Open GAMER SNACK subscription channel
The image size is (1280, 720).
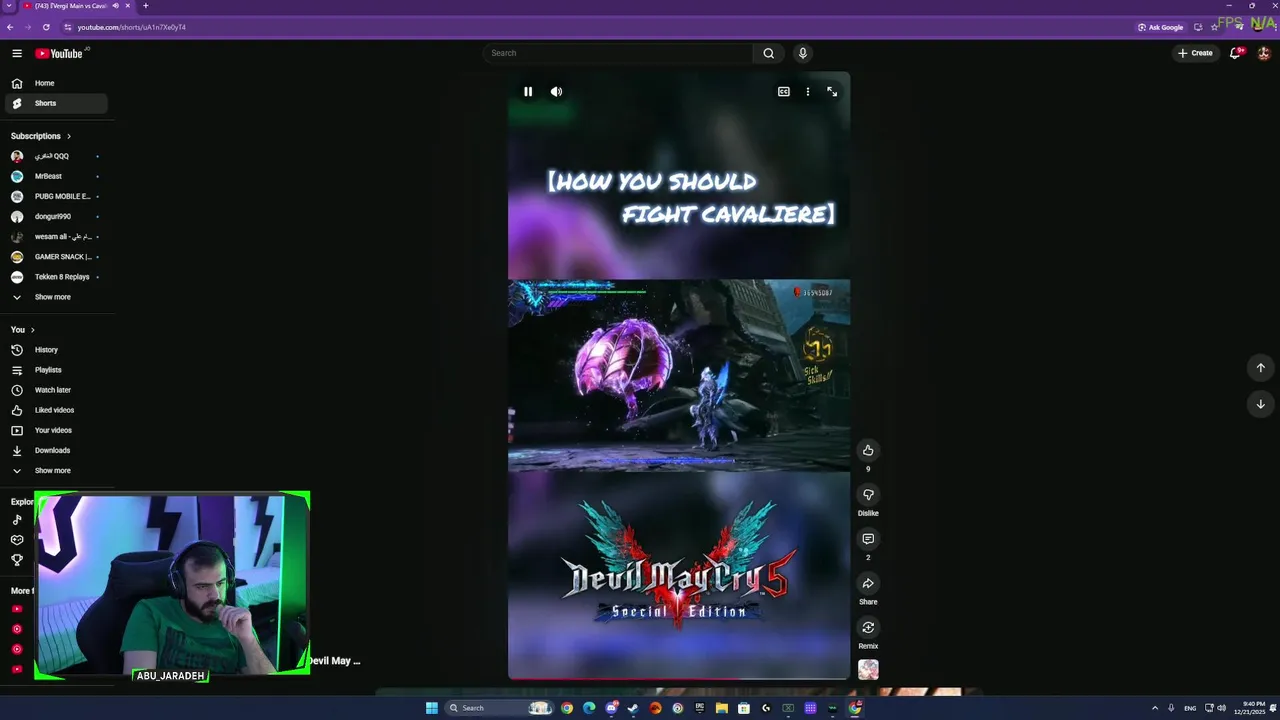pos(56,257)
